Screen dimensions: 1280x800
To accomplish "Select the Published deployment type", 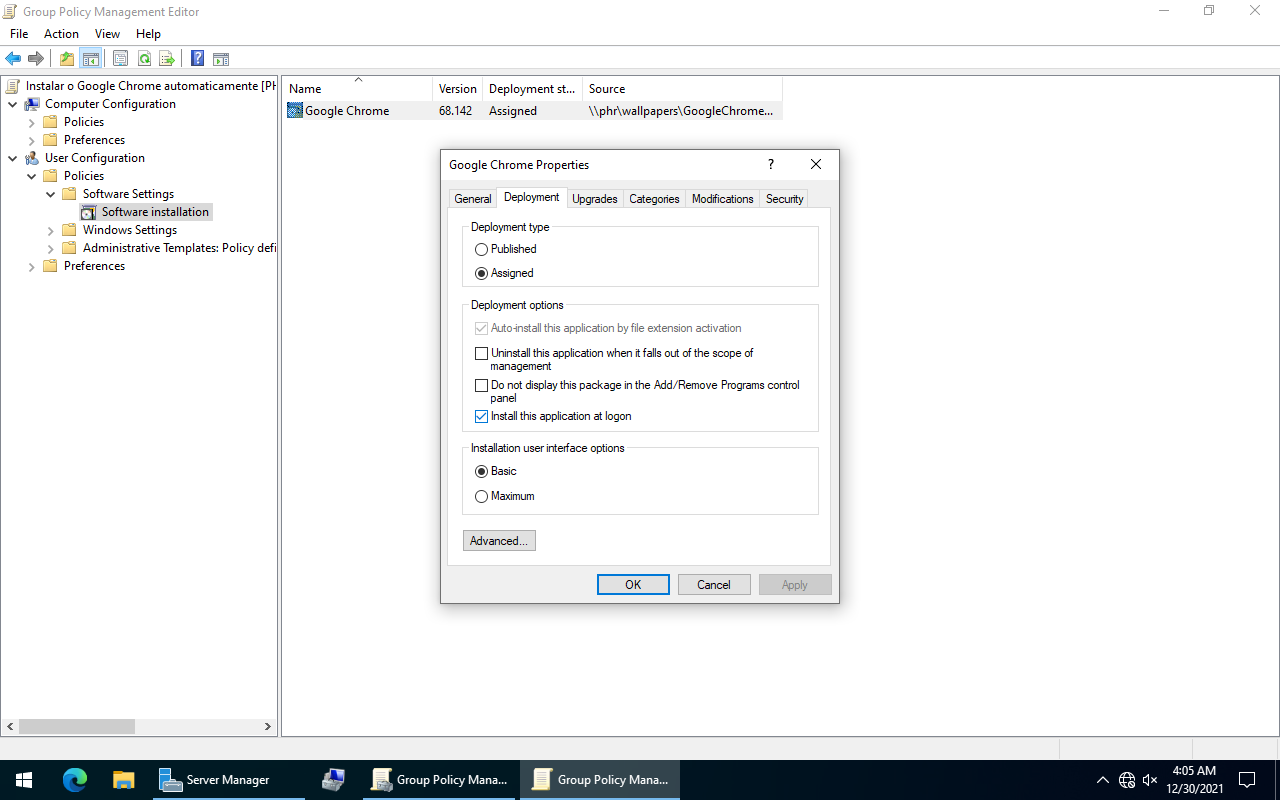I will point(482,249).
